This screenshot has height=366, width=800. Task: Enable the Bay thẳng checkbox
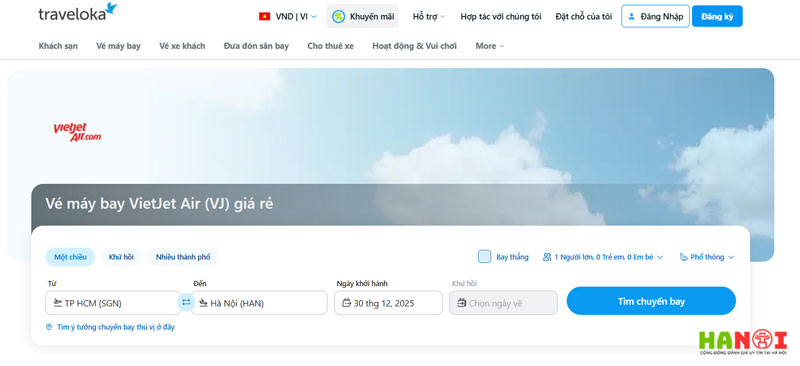pos(484,257)
